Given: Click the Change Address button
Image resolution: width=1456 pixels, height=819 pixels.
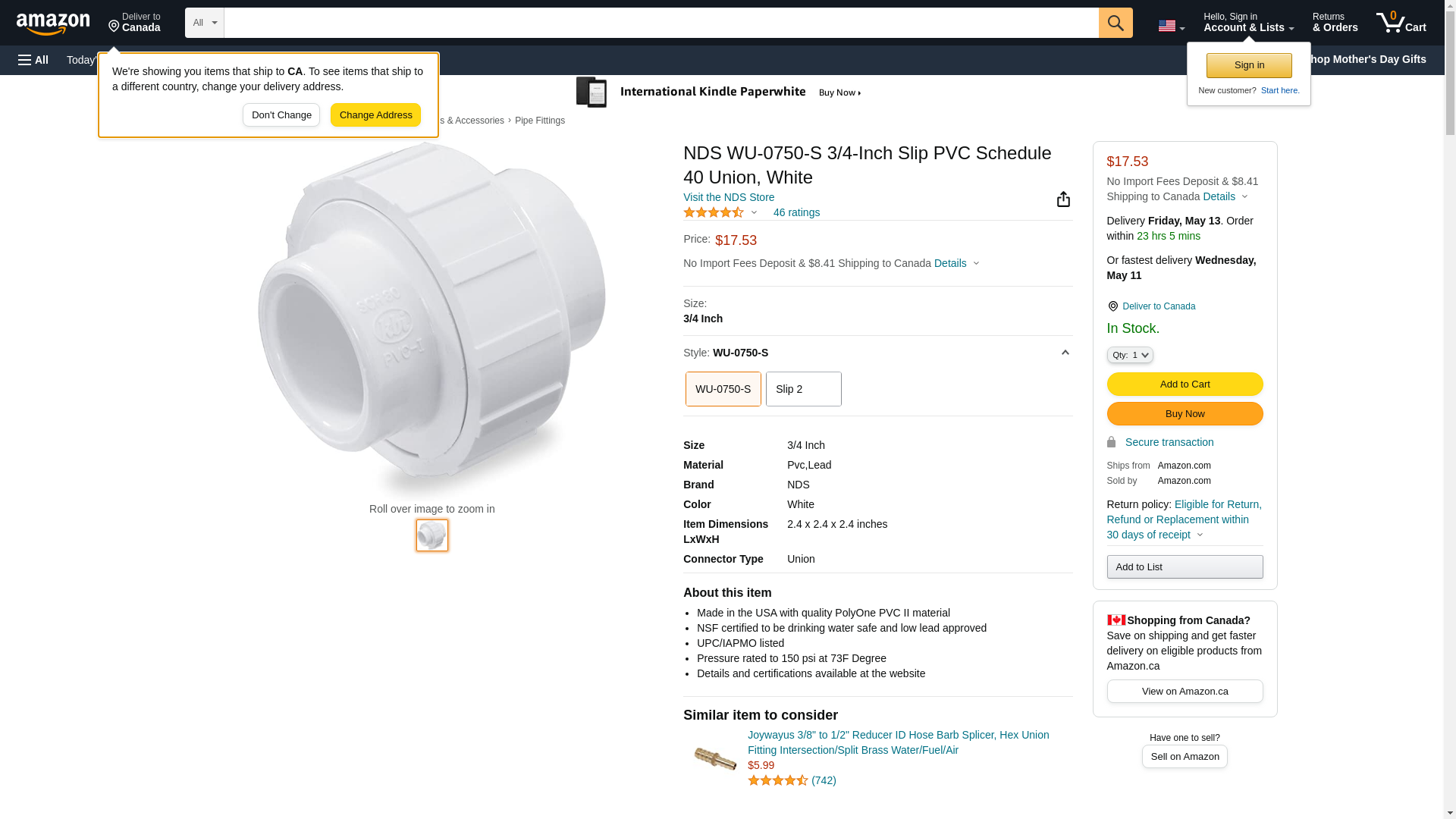Looking at the screenshot, I should 375,115.
